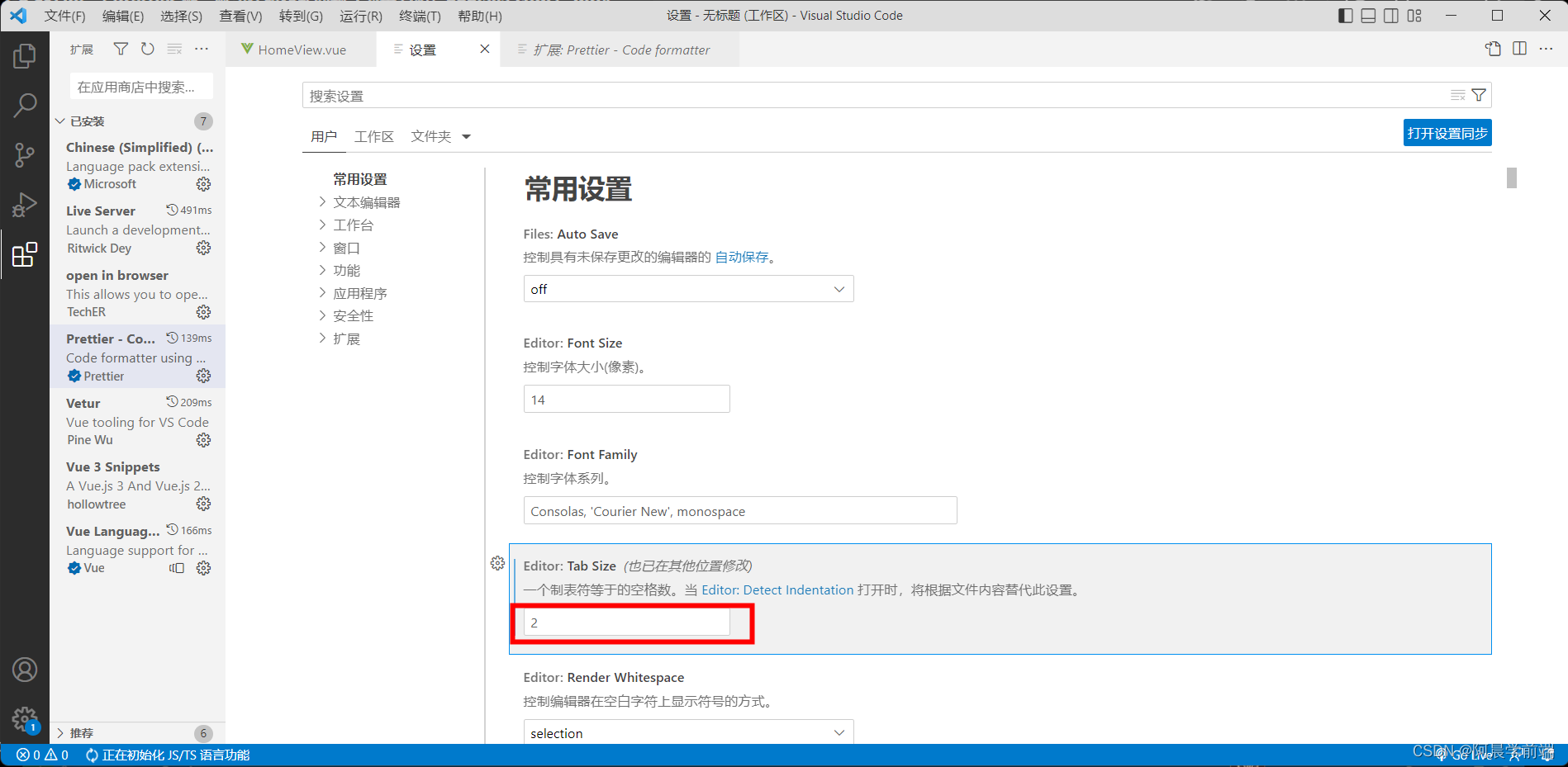Open settings JSON via top-right icon
Screen dimensions: 1568x767
click(1493, 49)
